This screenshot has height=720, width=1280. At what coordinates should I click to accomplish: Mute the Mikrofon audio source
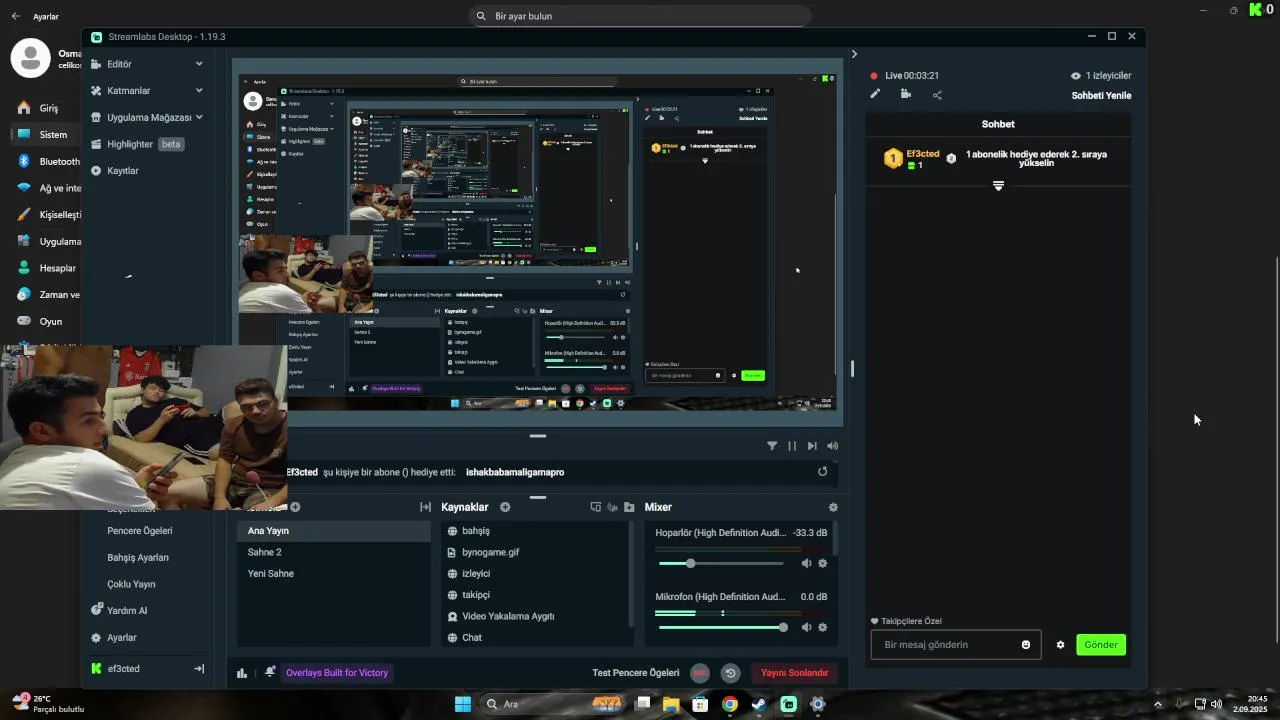click(x=806, y=627)
